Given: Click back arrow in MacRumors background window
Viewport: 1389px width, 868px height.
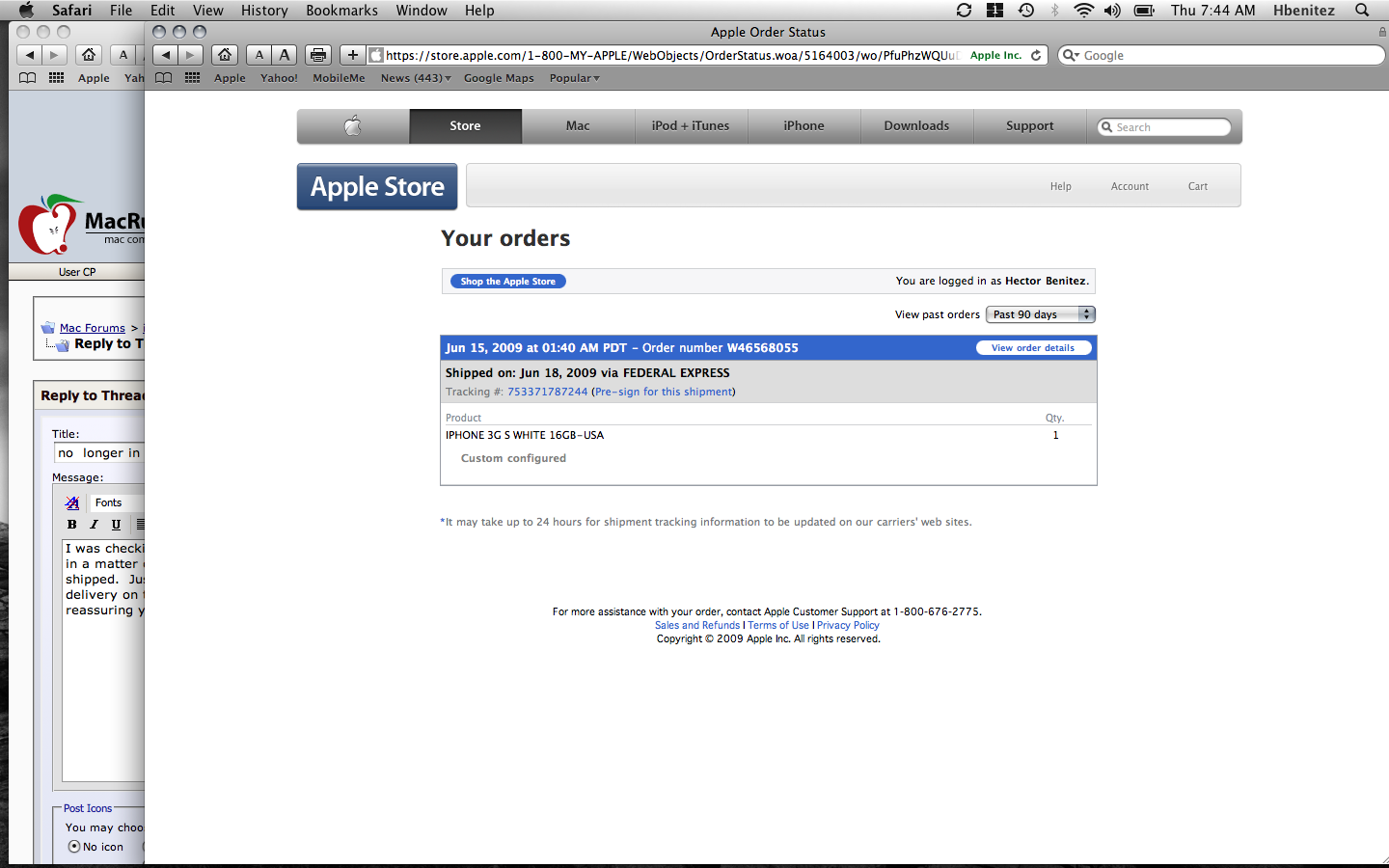Looking at the screenshot, I should [30, 55].
